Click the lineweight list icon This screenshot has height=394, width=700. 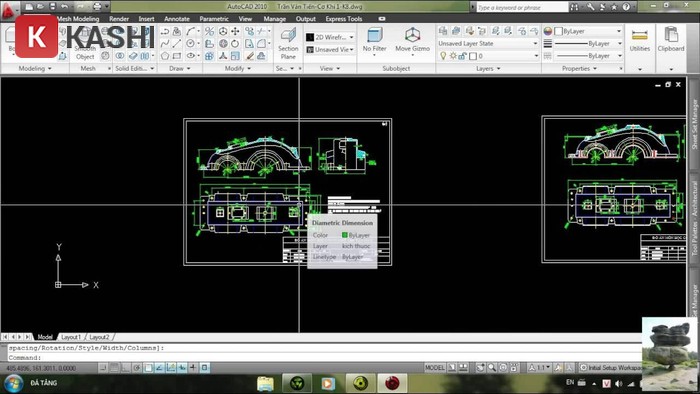click(548, 43)
